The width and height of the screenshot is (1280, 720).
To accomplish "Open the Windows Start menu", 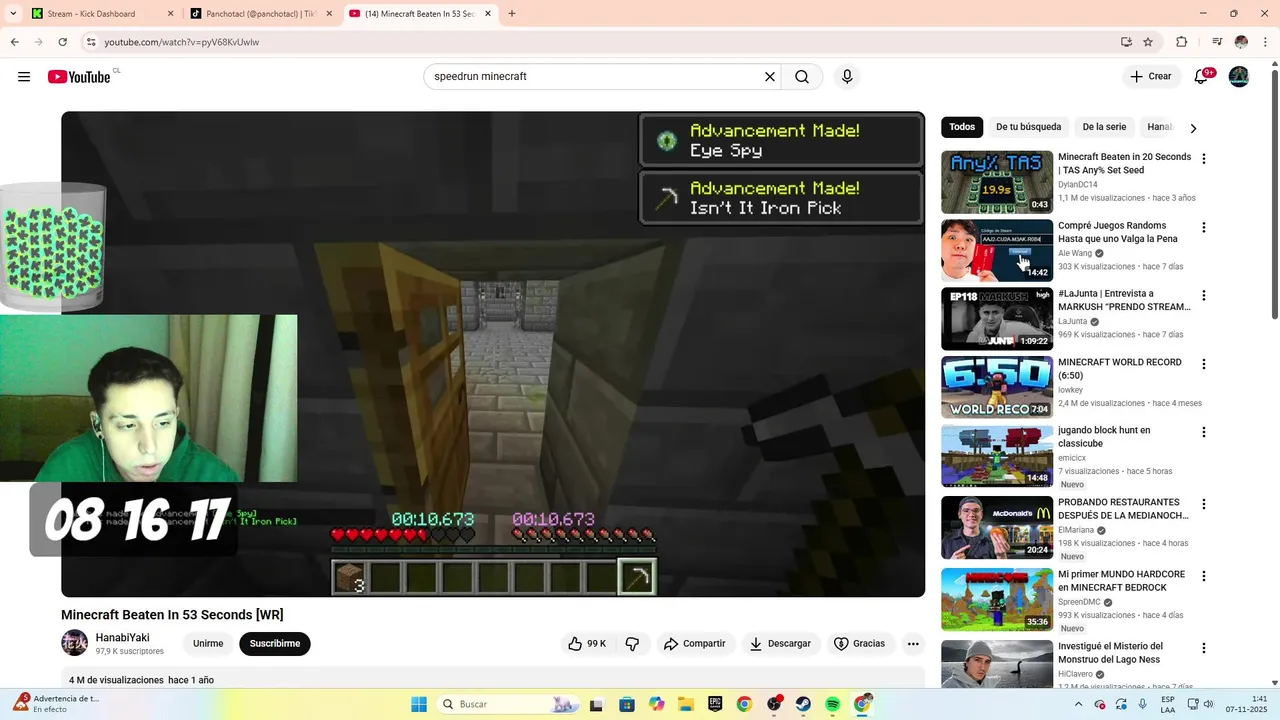I will coord(419,704).
